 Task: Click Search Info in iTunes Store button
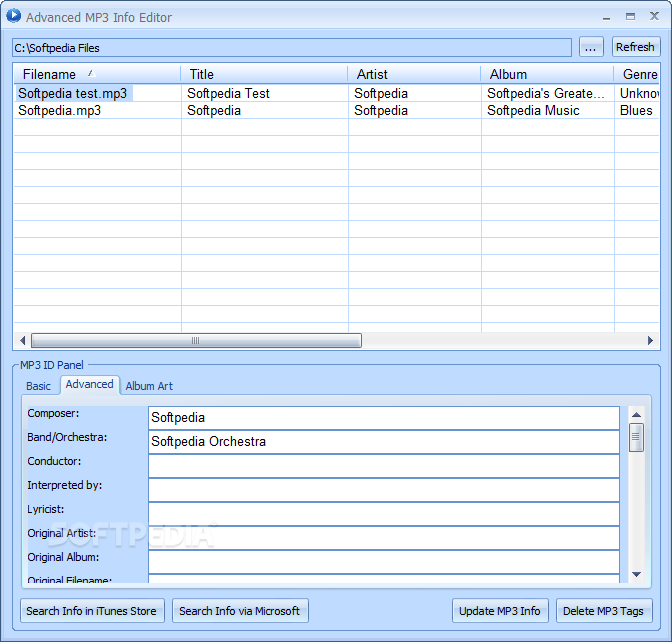92,611
